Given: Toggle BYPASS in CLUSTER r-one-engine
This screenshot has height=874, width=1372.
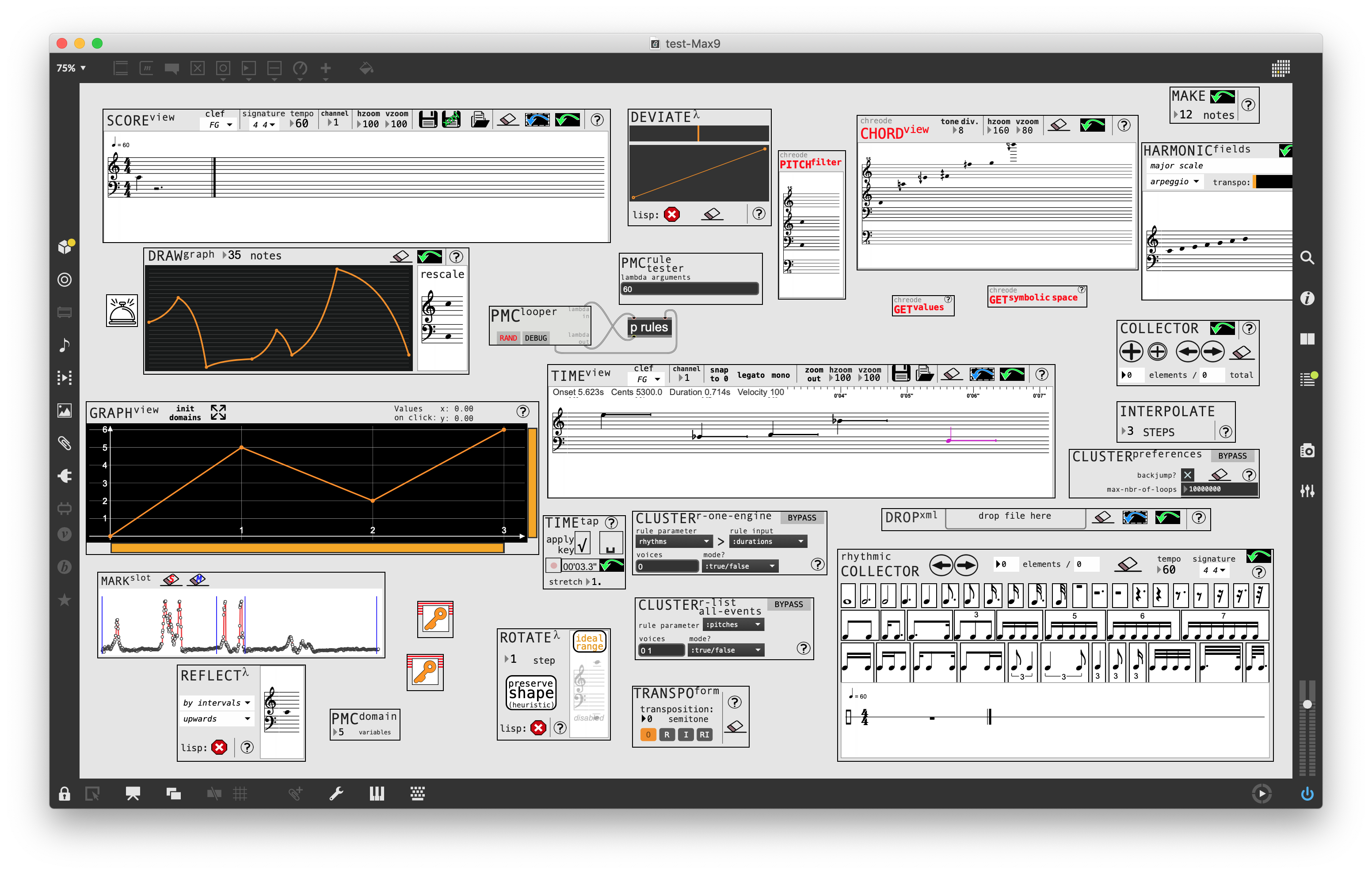Looking at the screenshot, I should tap(802, 517).
